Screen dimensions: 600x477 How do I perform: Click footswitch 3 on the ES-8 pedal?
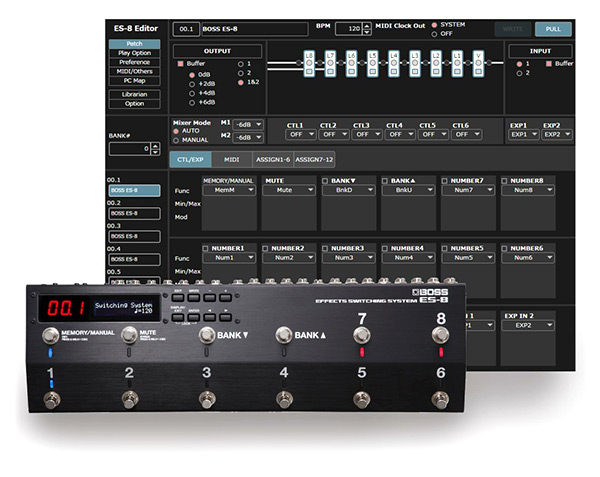pos(207,400)
